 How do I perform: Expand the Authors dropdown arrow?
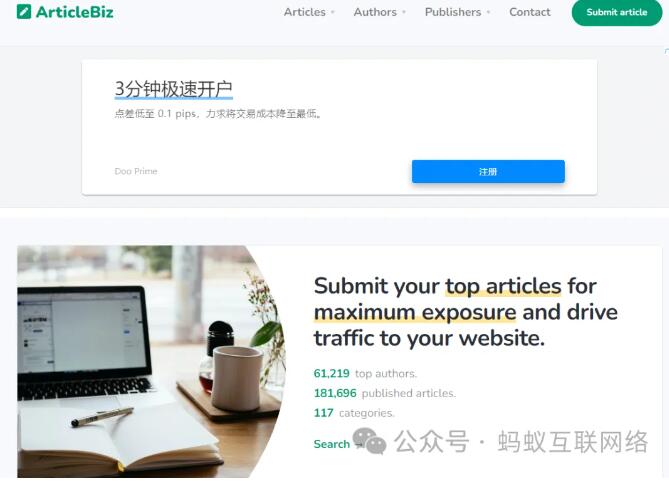404,12
